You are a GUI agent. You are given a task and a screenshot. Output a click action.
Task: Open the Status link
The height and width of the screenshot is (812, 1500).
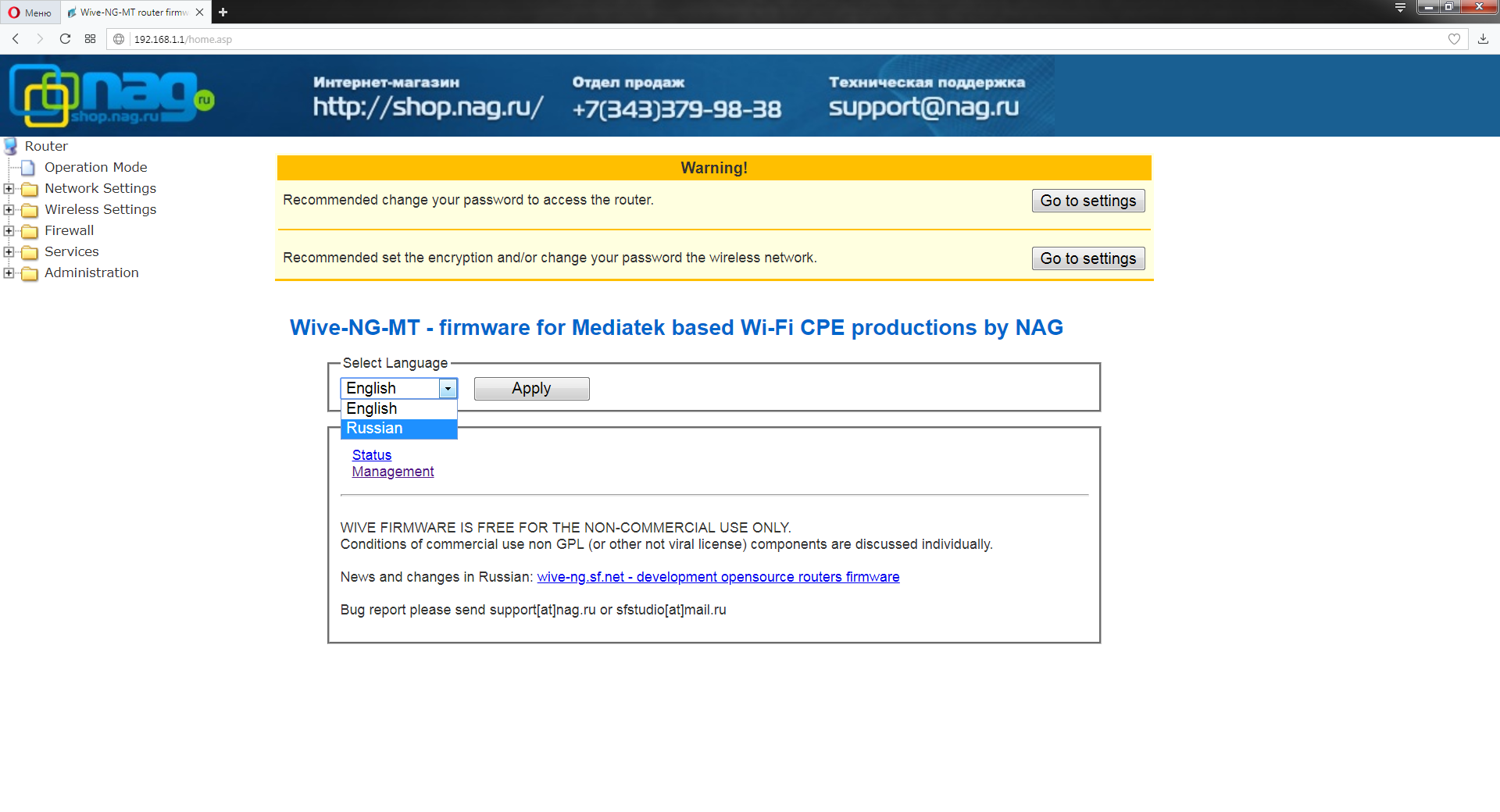click(371, 455)
